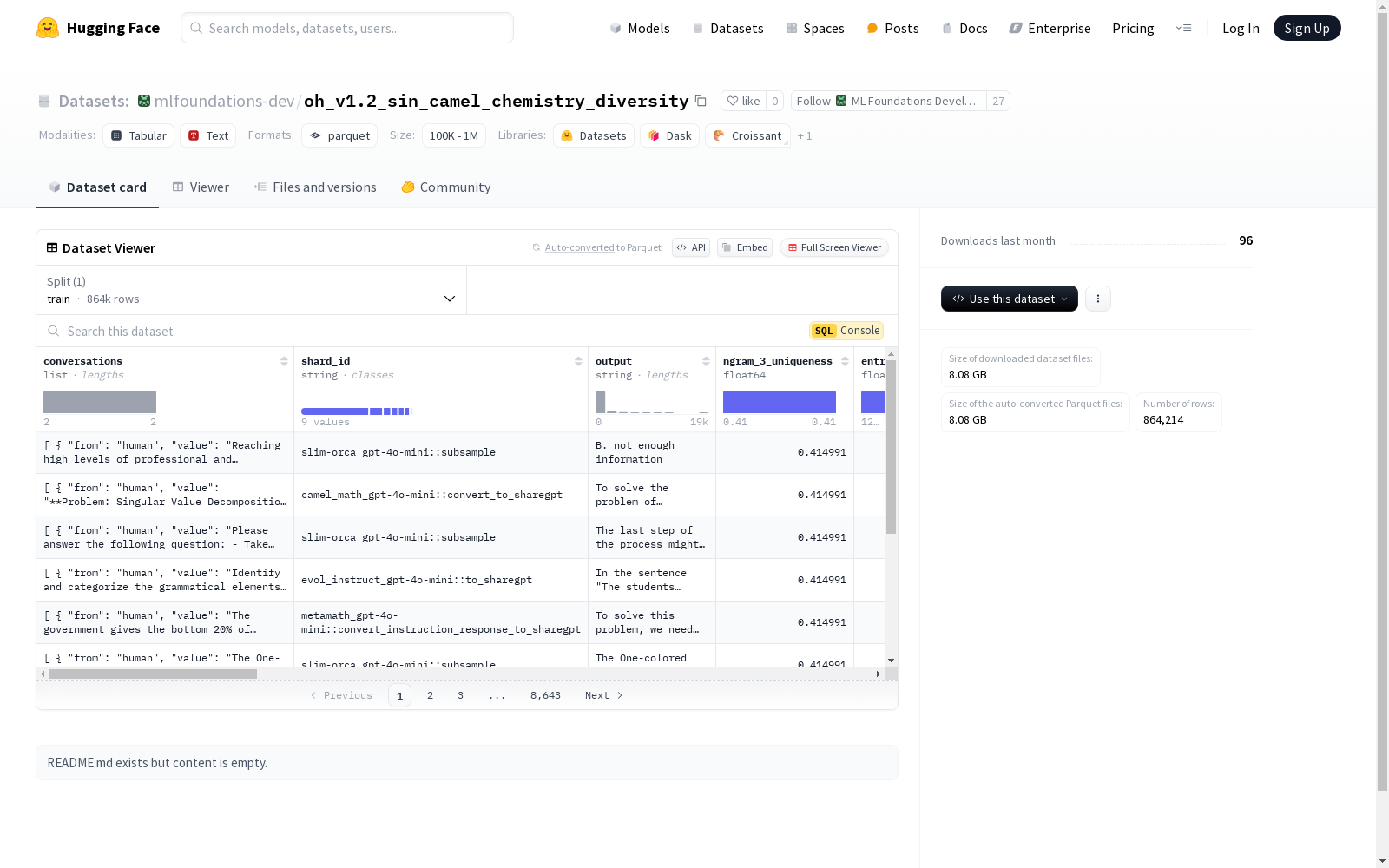The height and width of the screenshot is (868, 1389).
Task: Go to the Next page
Action: [x=603, y=695]
